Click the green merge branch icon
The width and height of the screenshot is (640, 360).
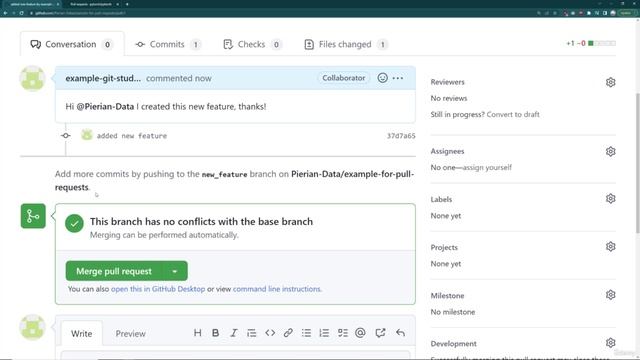coord(33,216)
